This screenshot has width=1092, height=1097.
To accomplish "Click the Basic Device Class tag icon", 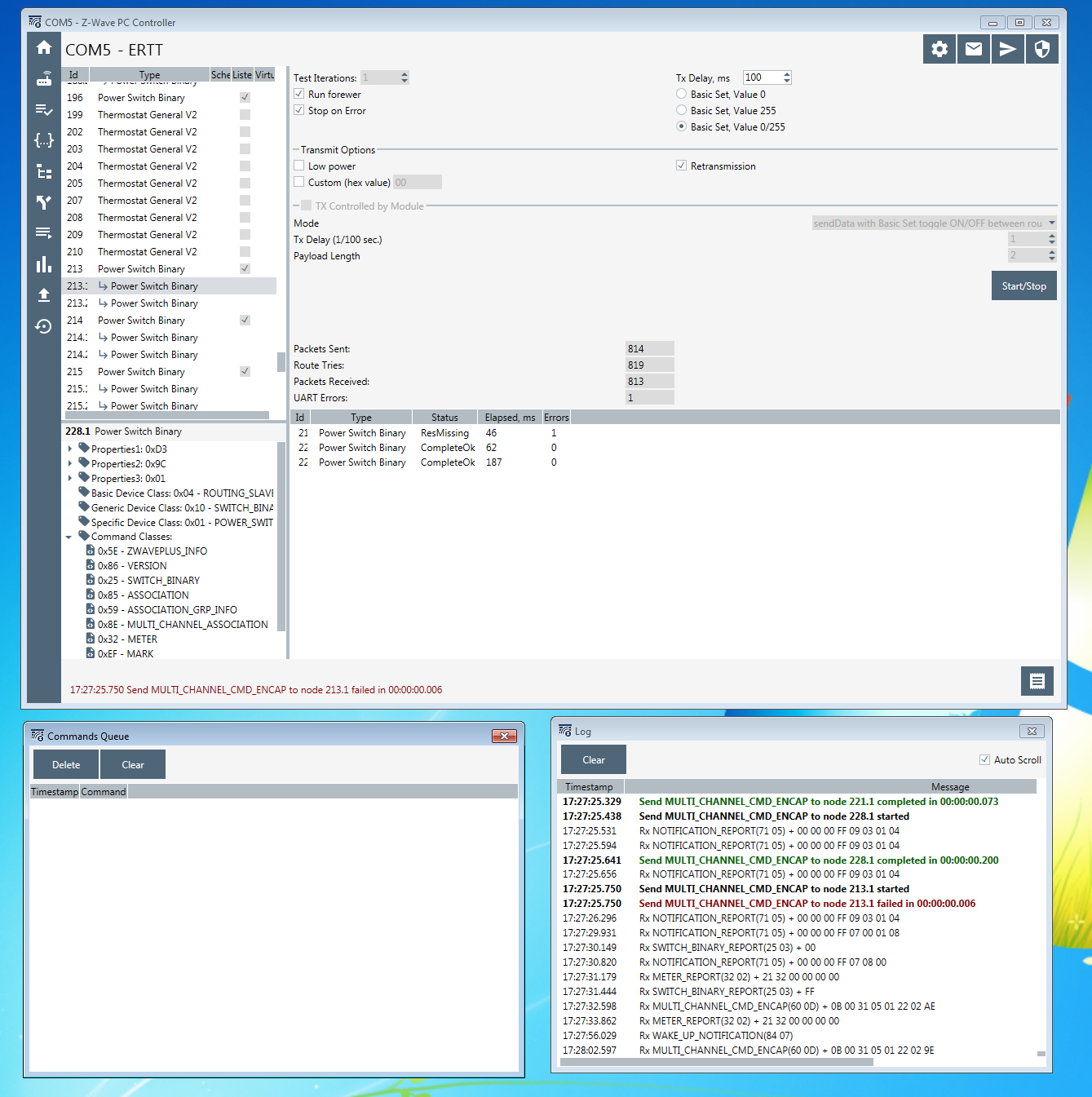I will [x=84, y=492].
